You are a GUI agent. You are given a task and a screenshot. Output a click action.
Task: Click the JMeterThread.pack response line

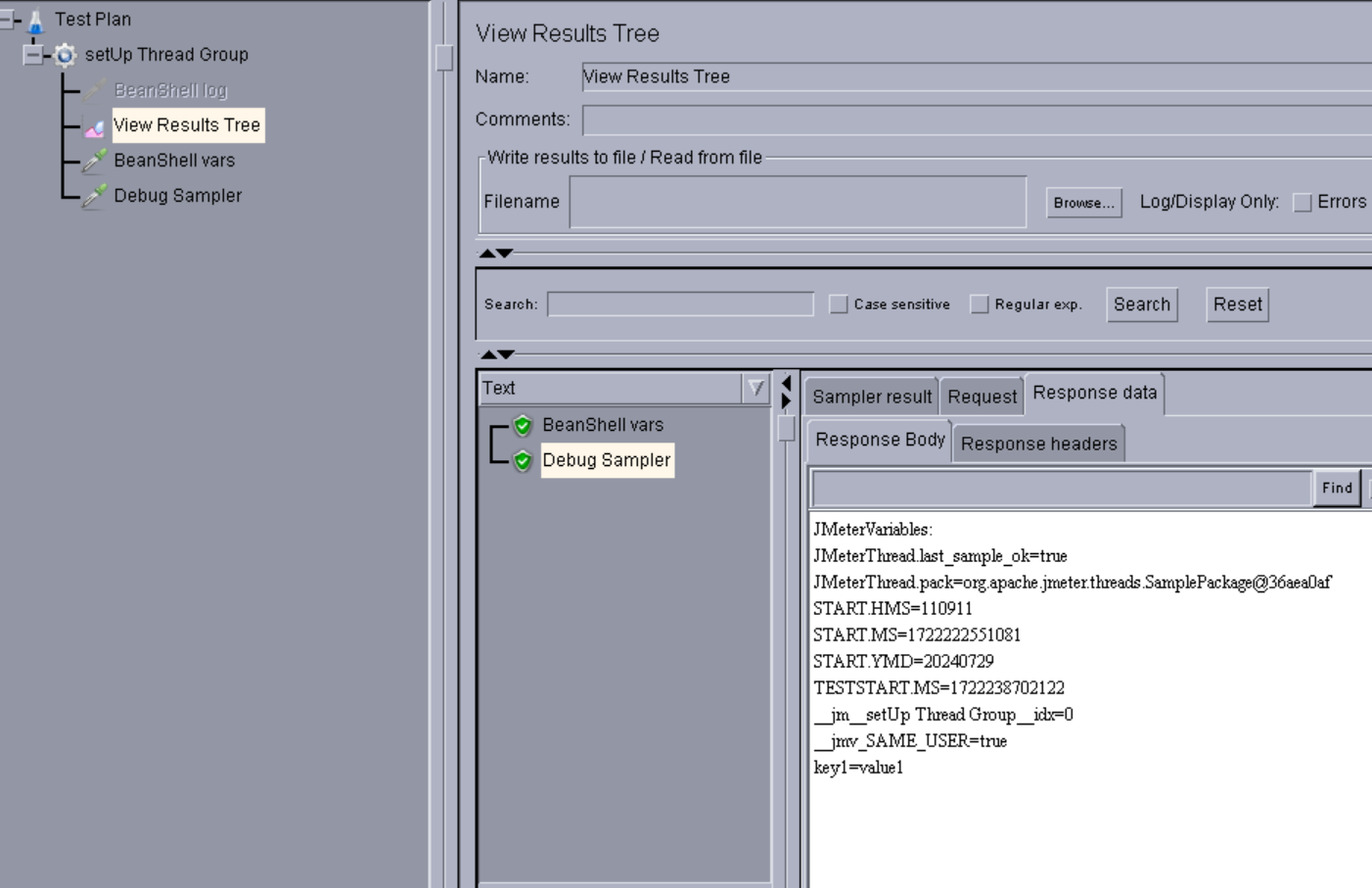pyautogui.click(x=1072, y=583)
